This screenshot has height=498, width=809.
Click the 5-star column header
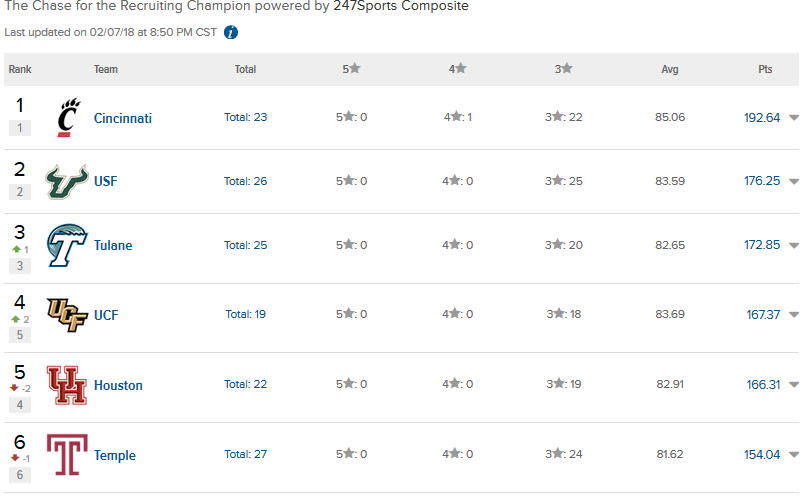pos(351,69)
